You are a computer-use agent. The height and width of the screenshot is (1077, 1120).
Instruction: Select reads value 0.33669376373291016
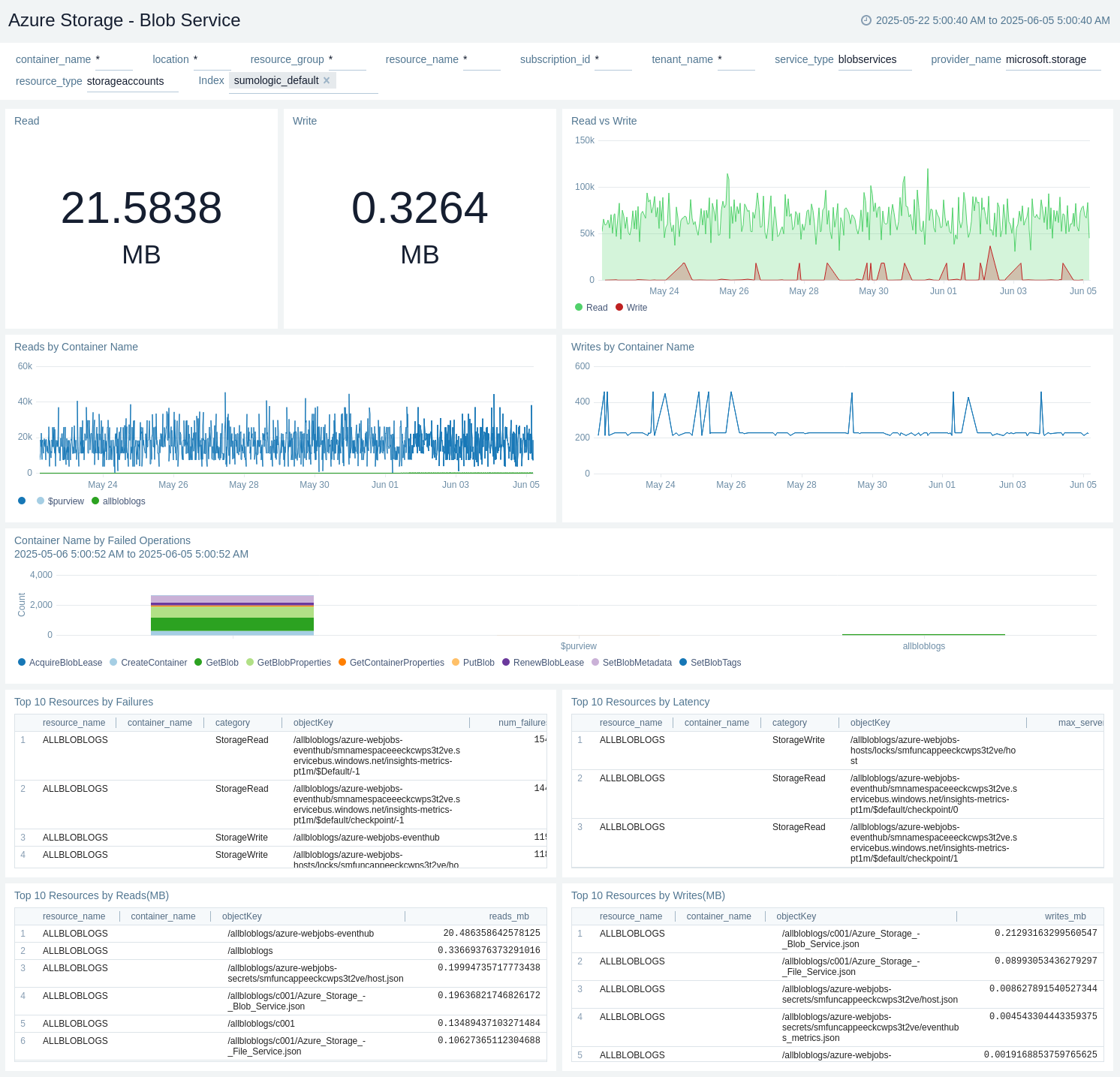pyautogui.click(x=489, y=951)
